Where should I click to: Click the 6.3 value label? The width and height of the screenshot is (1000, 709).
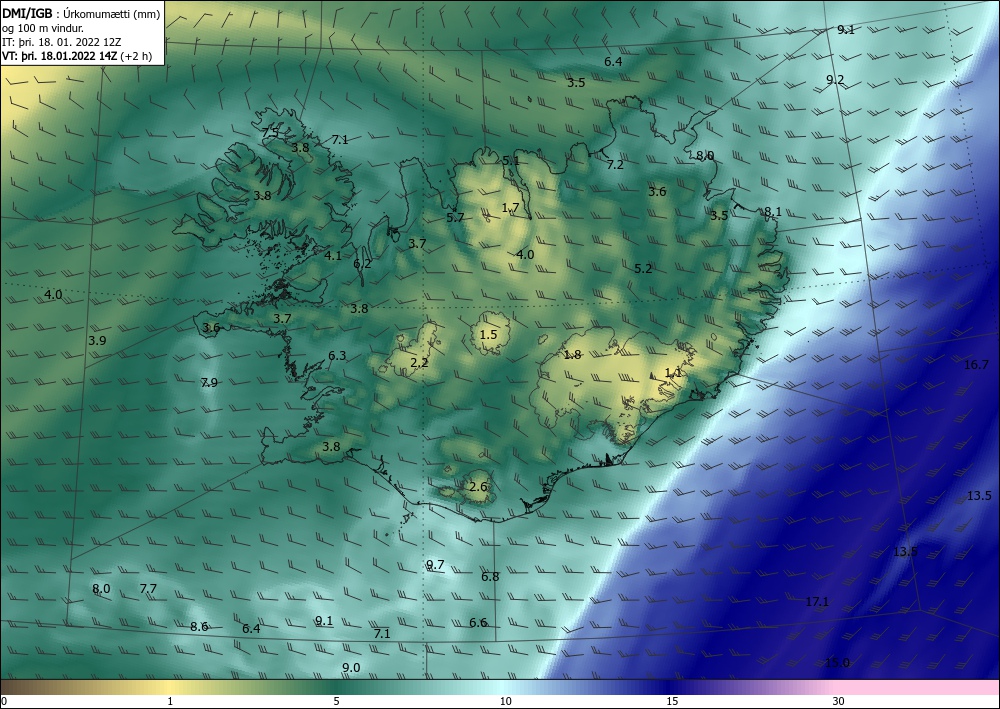337,356
